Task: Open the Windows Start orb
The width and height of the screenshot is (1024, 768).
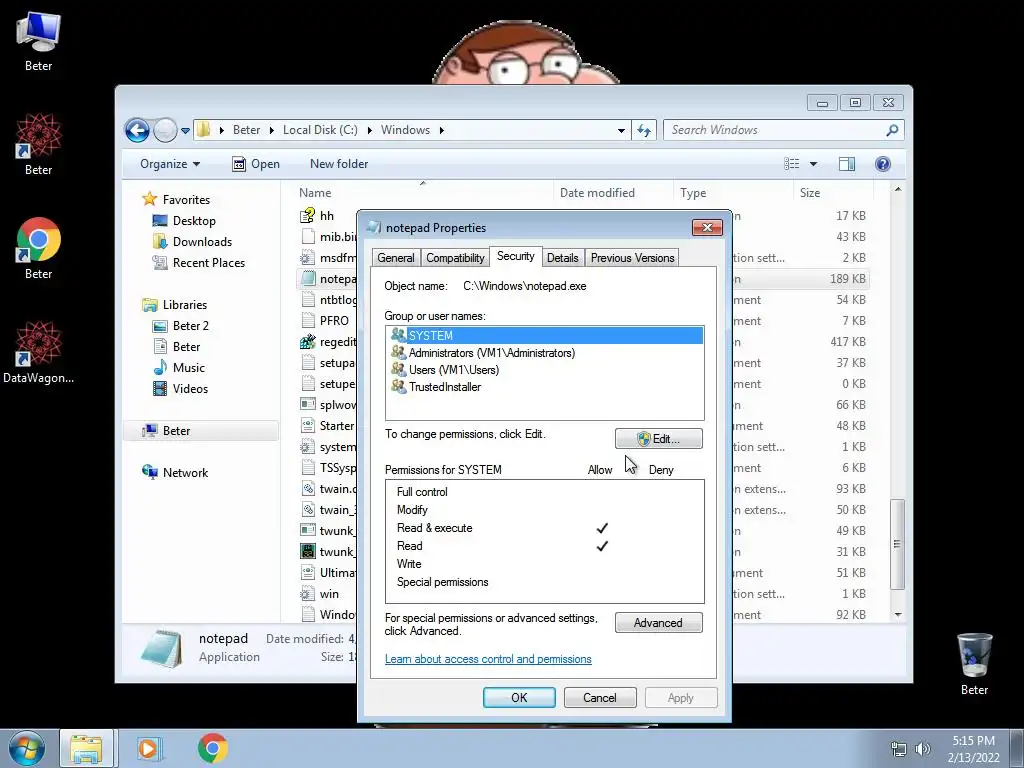Action: [26, 748]
